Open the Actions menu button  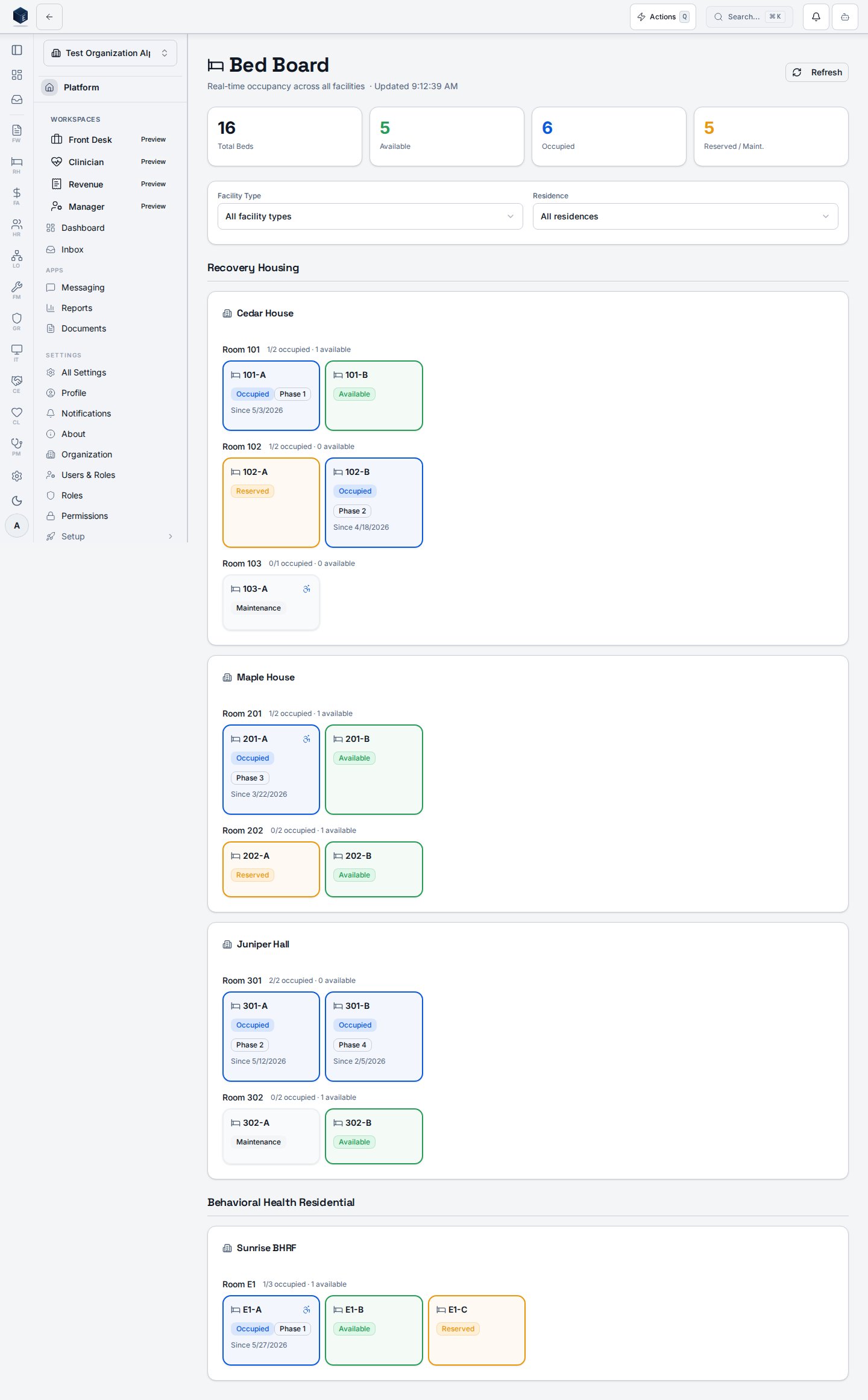[663, 17]
